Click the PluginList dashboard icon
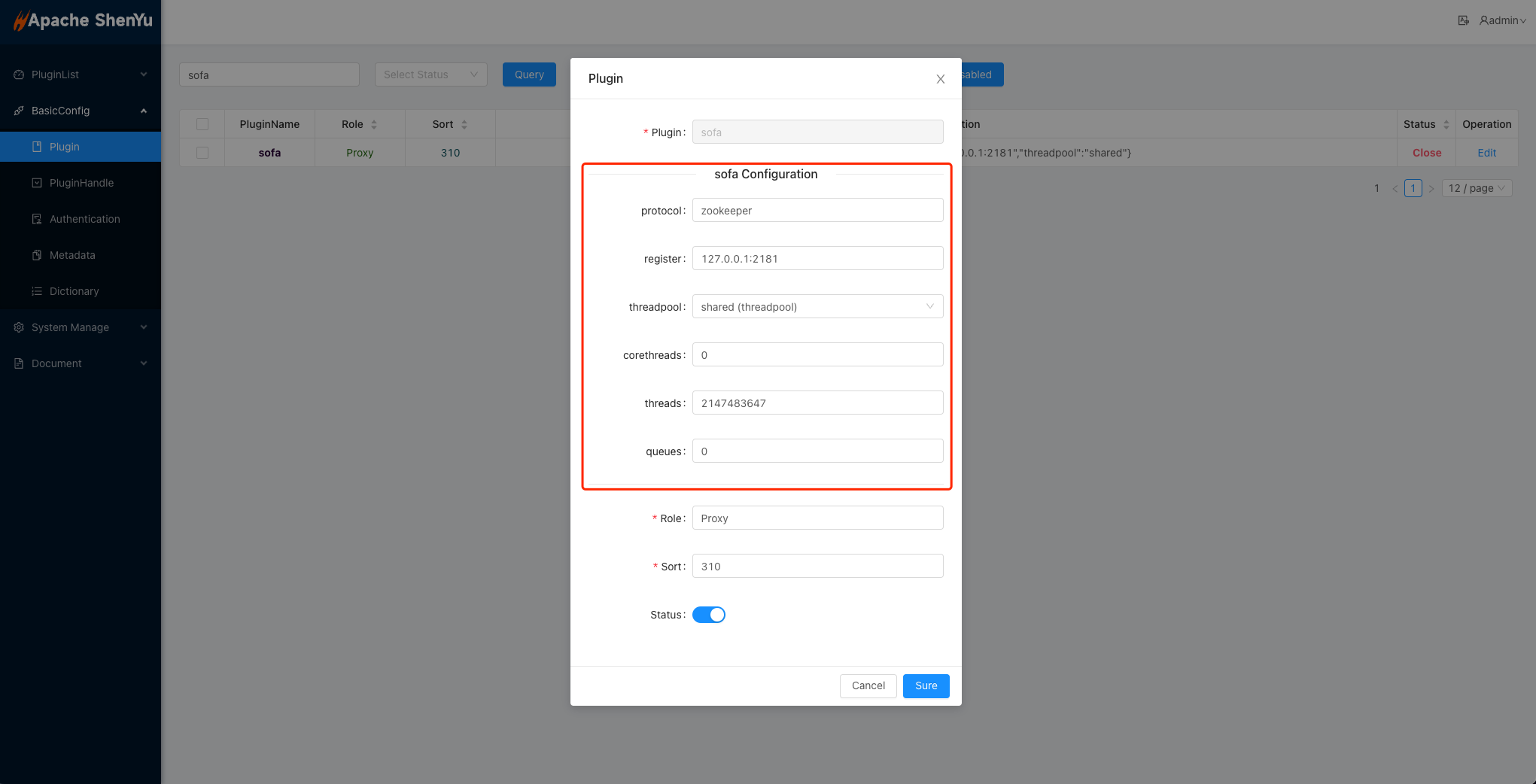The width and height of the screenshot is (1536, 784). click(x=19, y=74)
